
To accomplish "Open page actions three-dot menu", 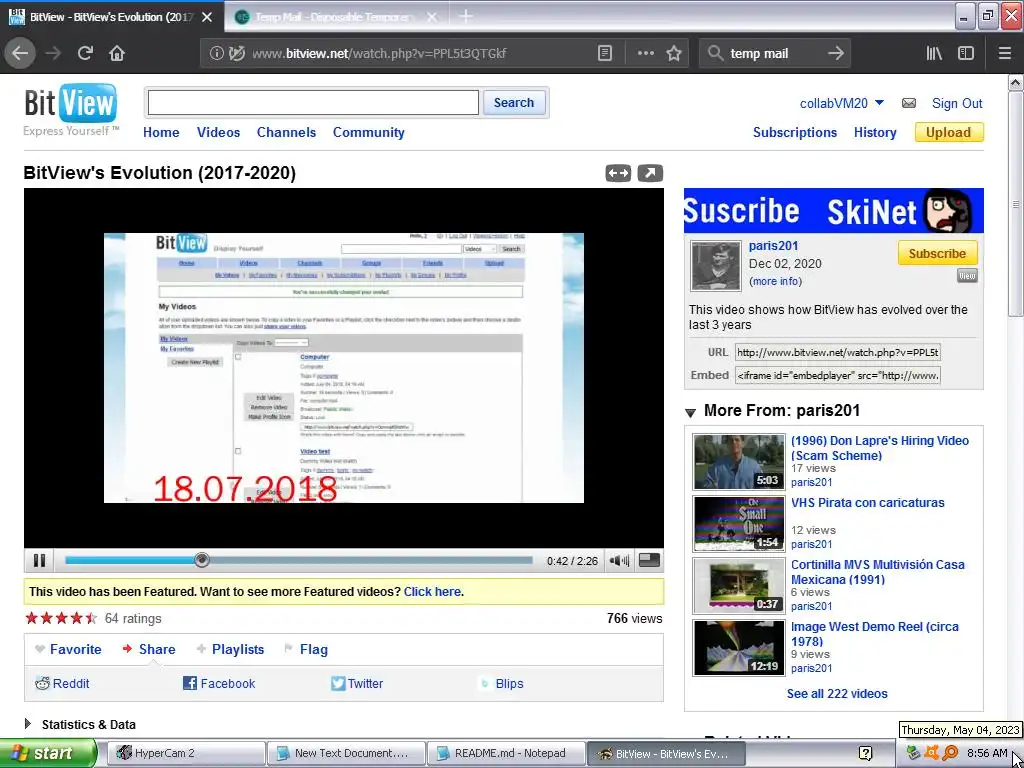I will [x=645, y=54].
